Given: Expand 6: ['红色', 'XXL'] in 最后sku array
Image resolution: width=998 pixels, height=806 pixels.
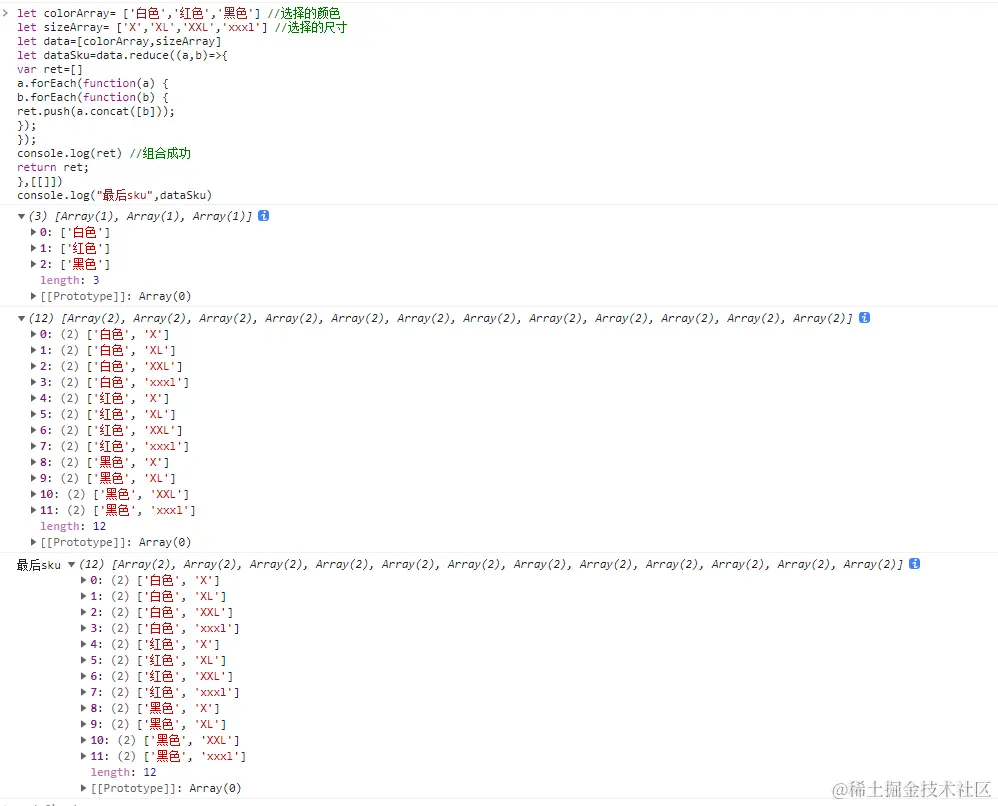Looking at the screenshot, I should [x=83, y=676].
